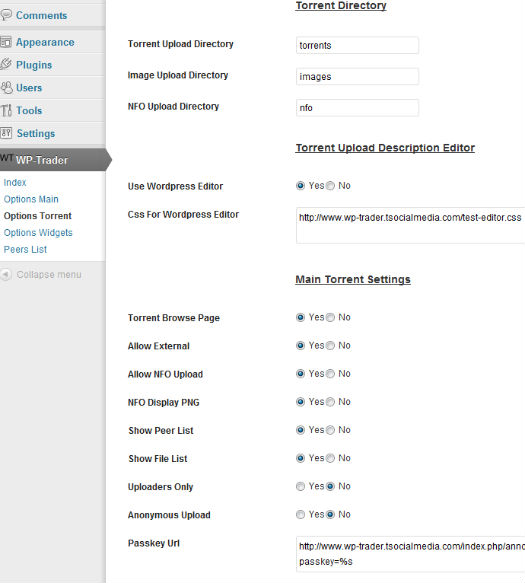
Task: Click the Css For Wordpress Editor textbox
Action: coord(410,226)
